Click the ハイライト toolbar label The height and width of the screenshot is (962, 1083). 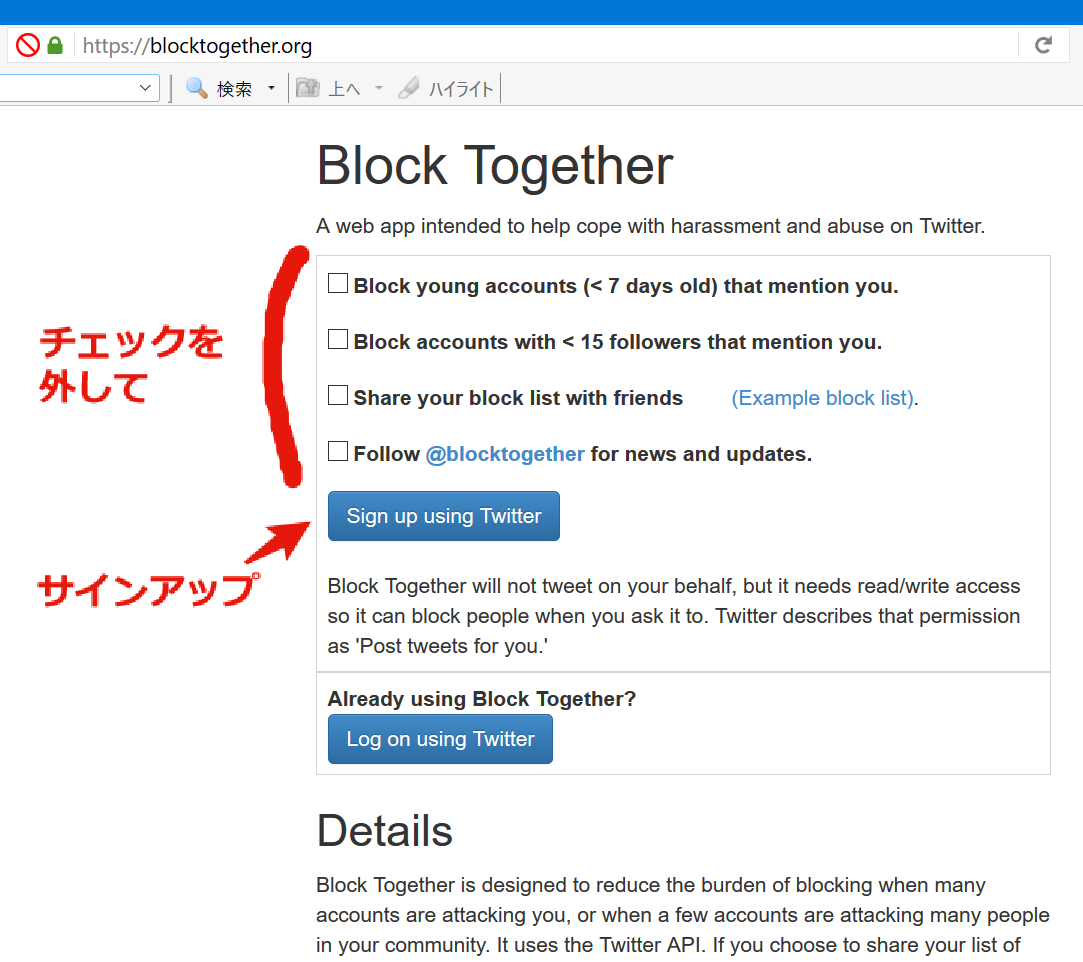(461, 89)
